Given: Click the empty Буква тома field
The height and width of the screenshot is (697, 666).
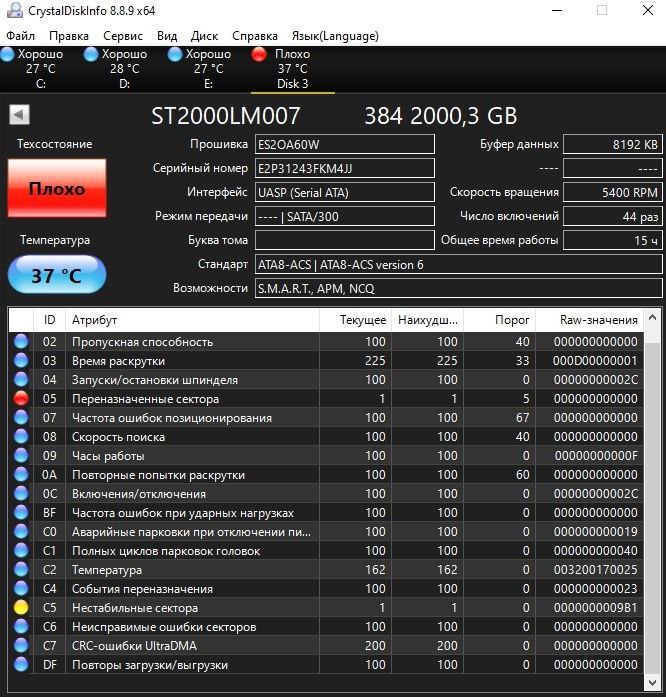Looking at the screenshot, I should pyautogui.click(x=345, y=240).
